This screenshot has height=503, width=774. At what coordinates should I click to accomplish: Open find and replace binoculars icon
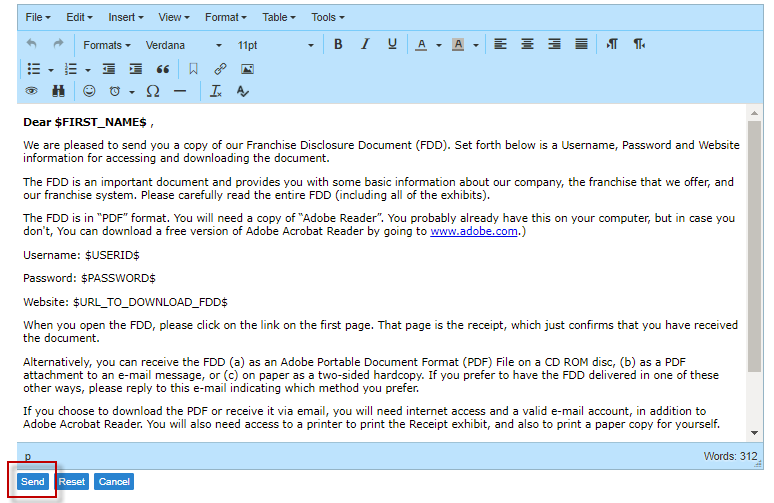(x=58, y=91)
